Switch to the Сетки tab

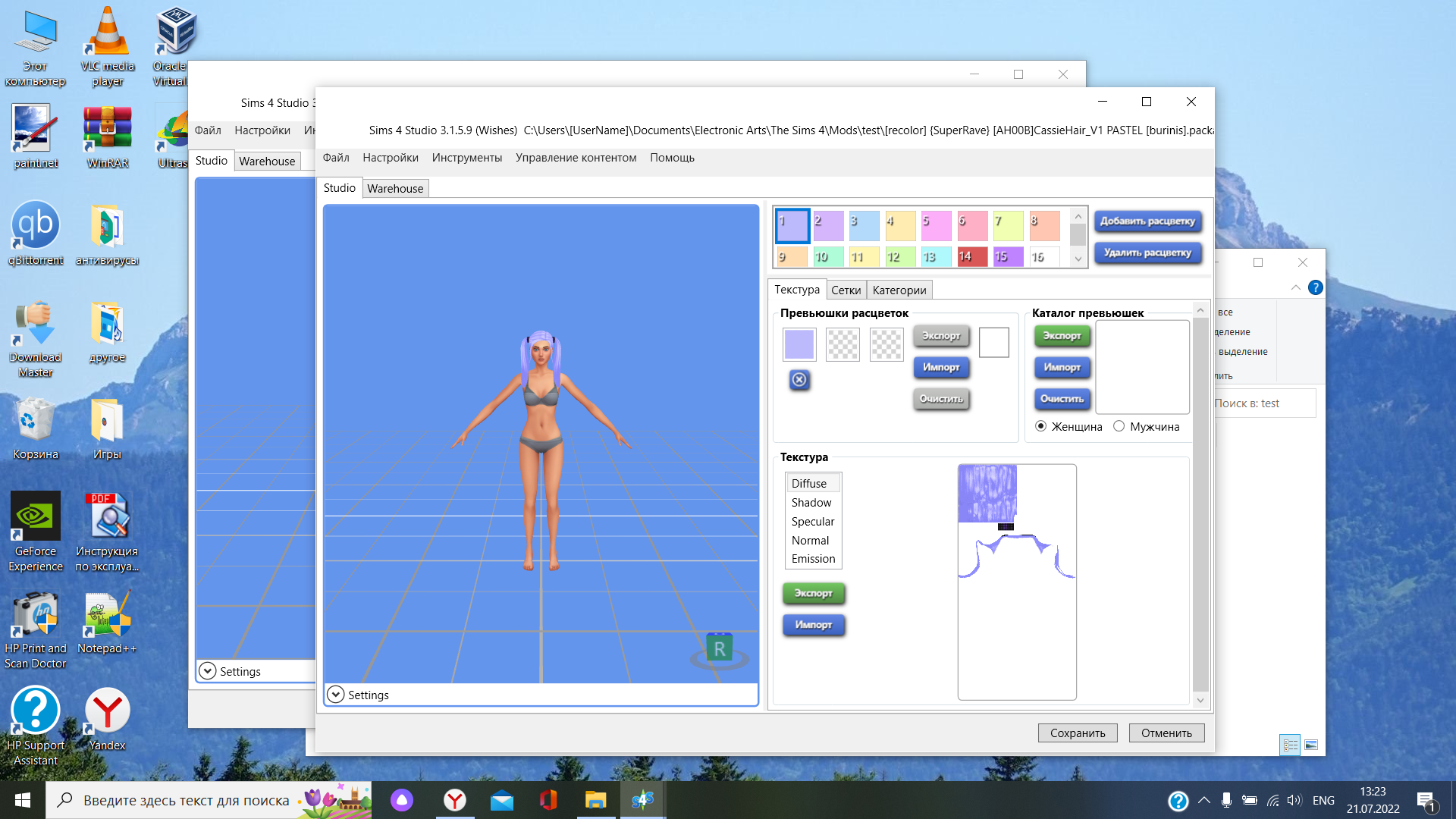click(846, 290)
